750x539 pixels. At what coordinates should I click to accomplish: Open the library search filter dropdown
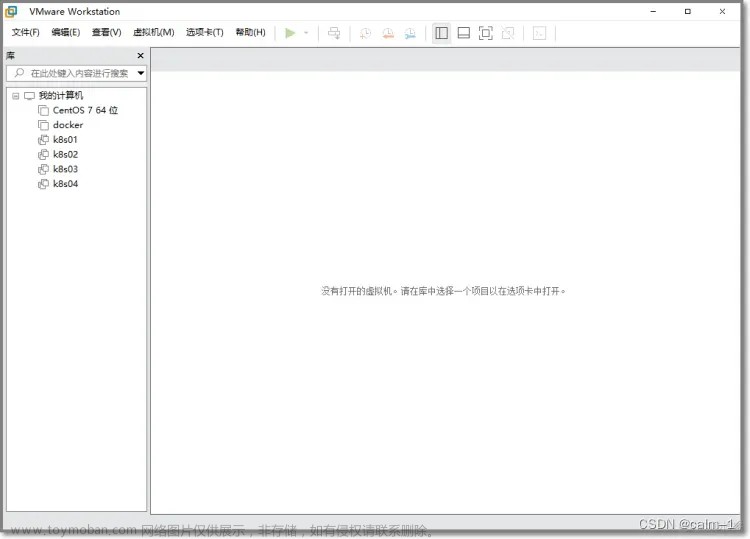141,73
